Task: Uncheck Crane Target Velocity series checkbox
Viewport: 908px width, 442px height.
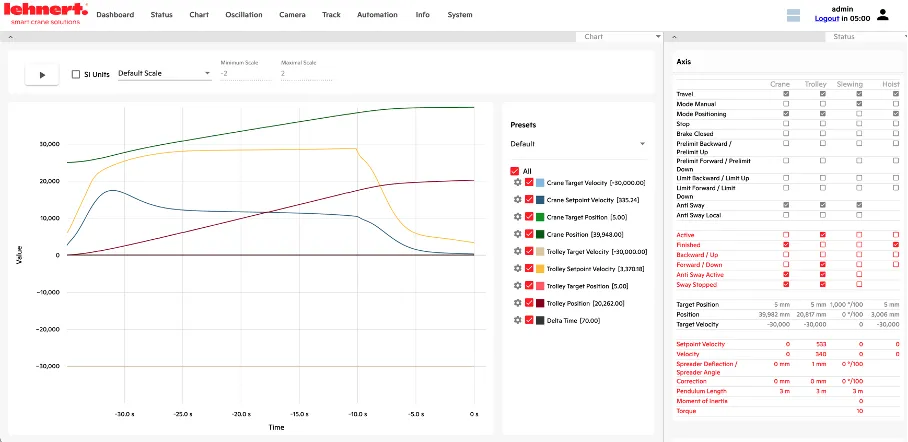Action: click(529, 182)
